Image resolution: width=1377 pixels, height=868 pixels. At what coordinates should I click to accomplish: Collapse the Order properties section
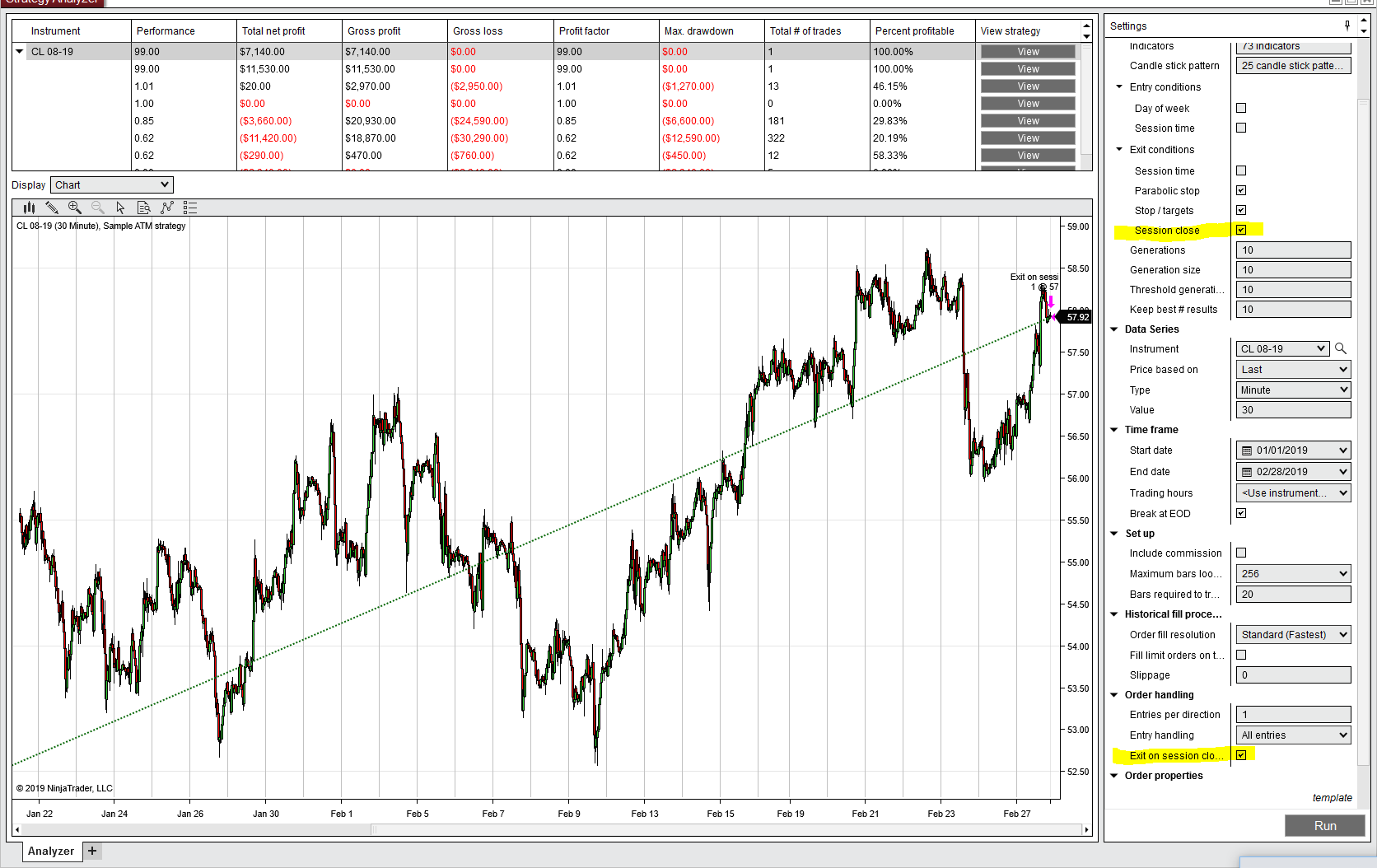1114,776
